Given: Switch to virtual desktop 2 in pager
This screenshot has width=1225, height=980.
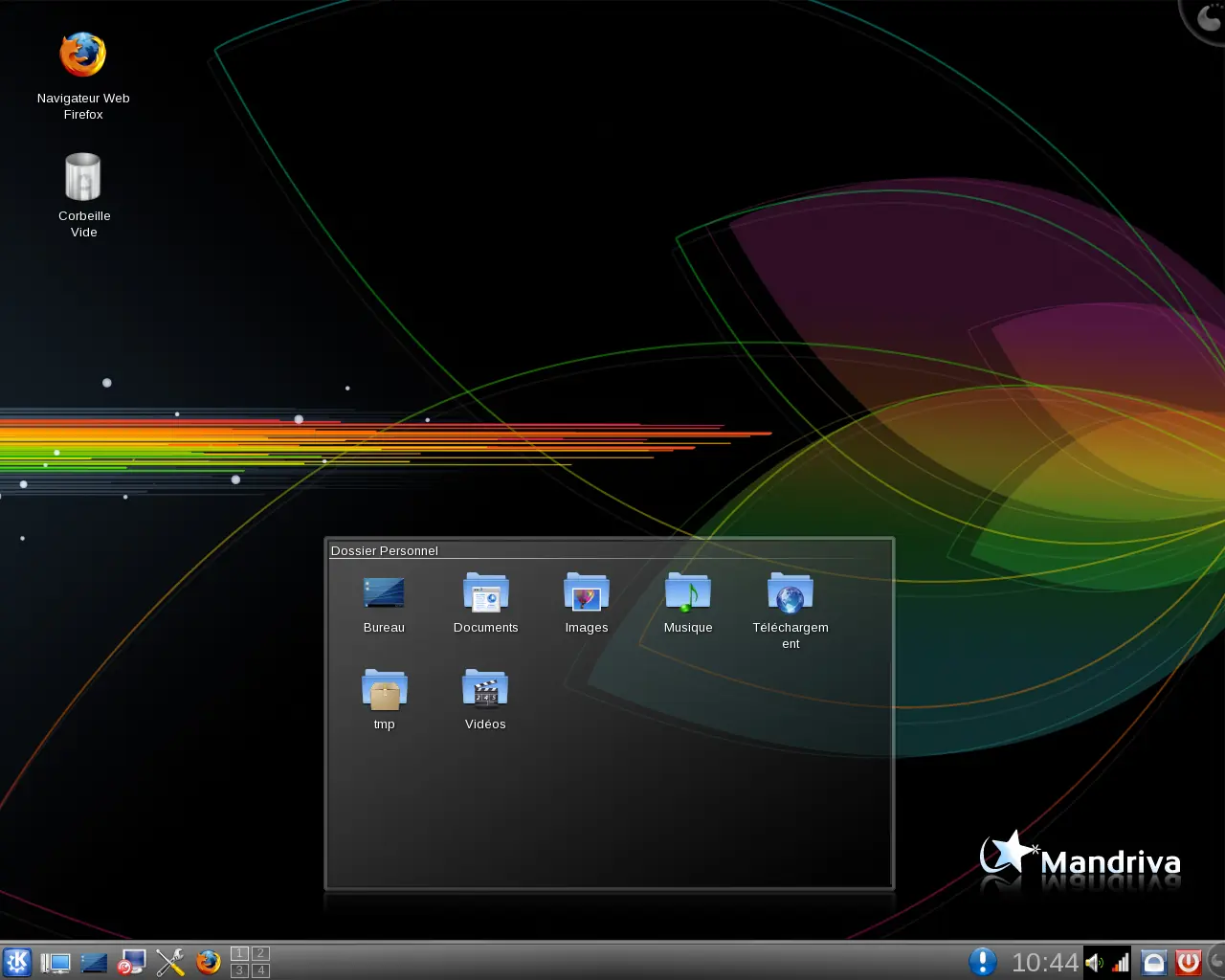Looking at the screenshot, I should [260, 953].
